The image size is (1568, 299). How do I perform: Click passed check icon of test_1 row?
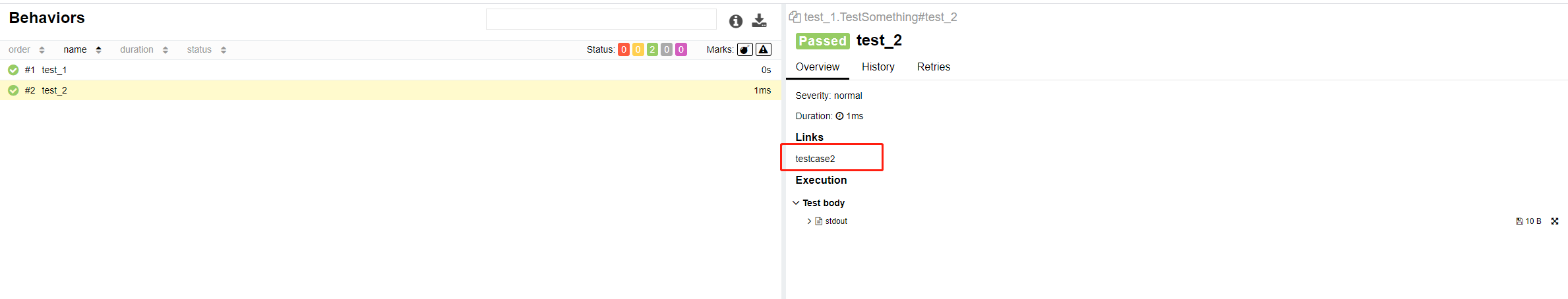[13, 70]
